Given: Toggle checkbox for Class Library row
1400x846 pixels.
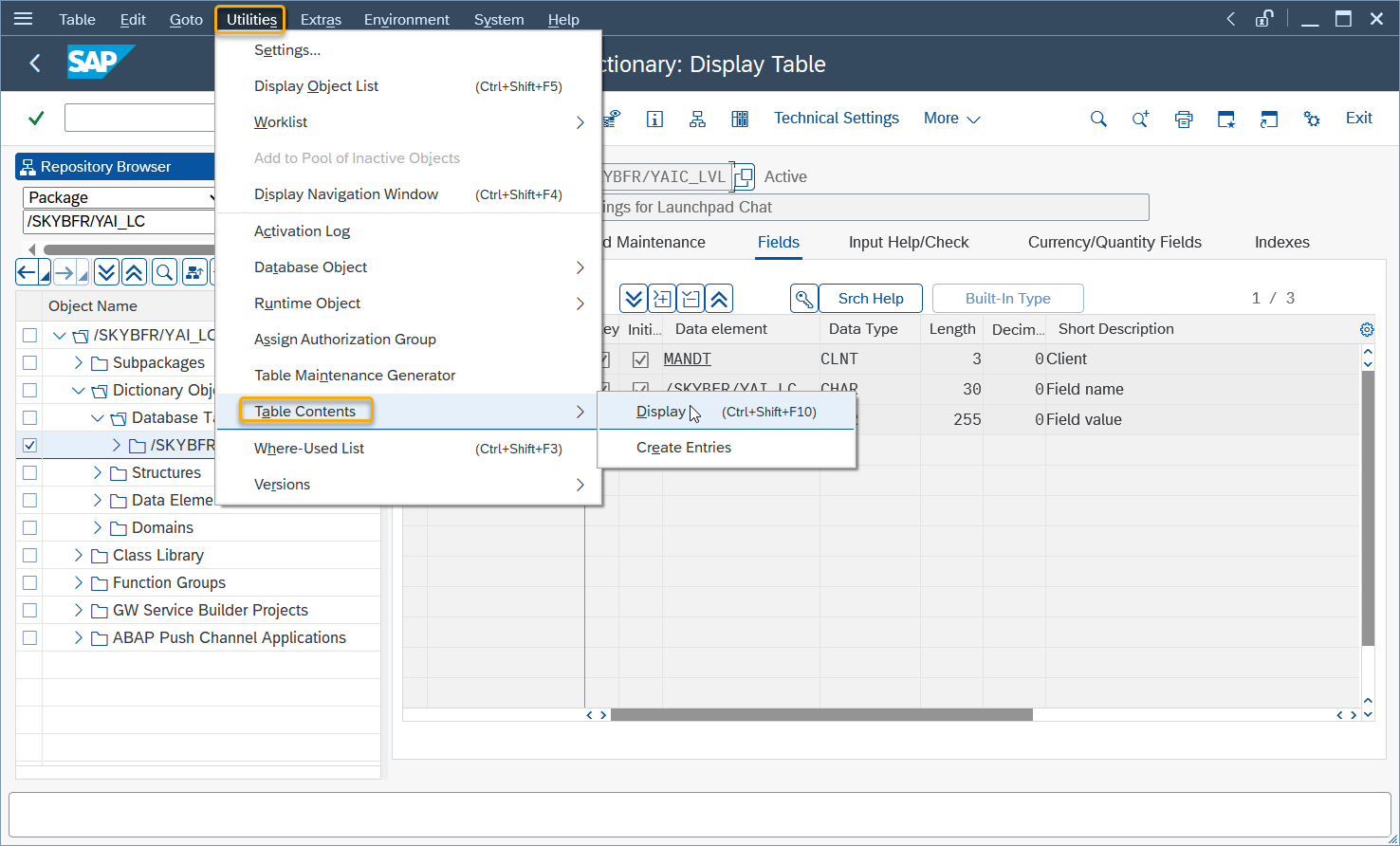Looking at the screenshot, I should coord(29,555).
